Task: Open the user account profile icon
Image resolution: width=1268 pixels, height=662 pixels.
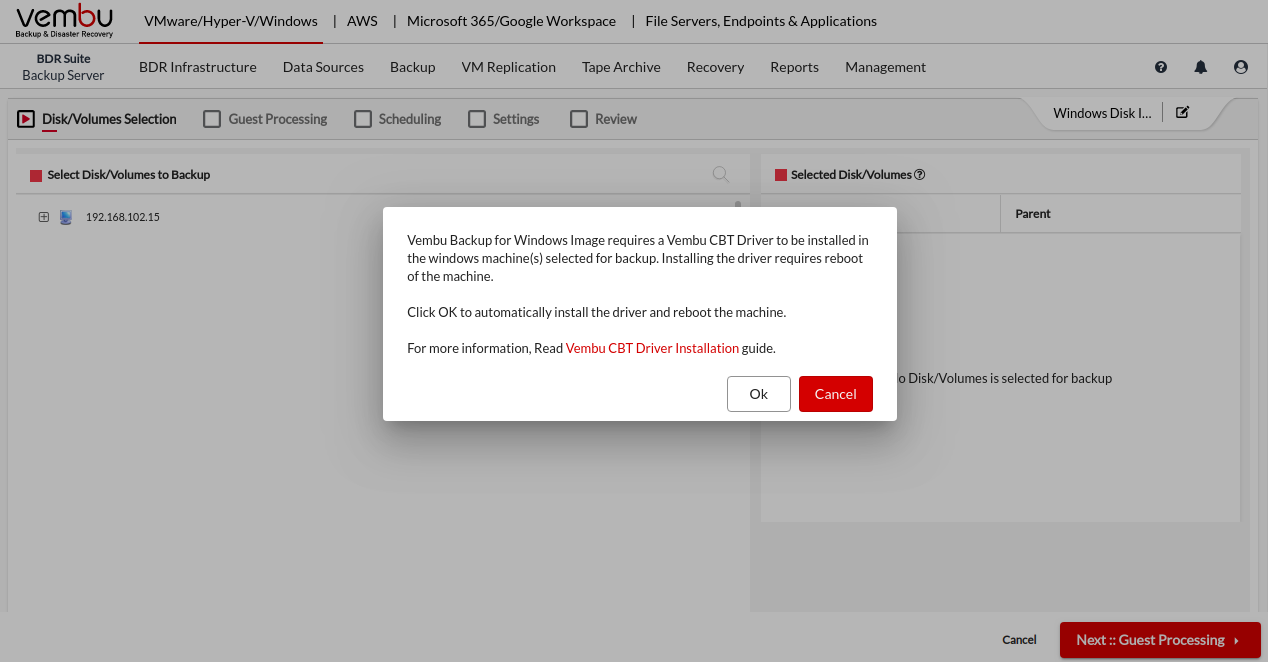Action: (1241, 67)
